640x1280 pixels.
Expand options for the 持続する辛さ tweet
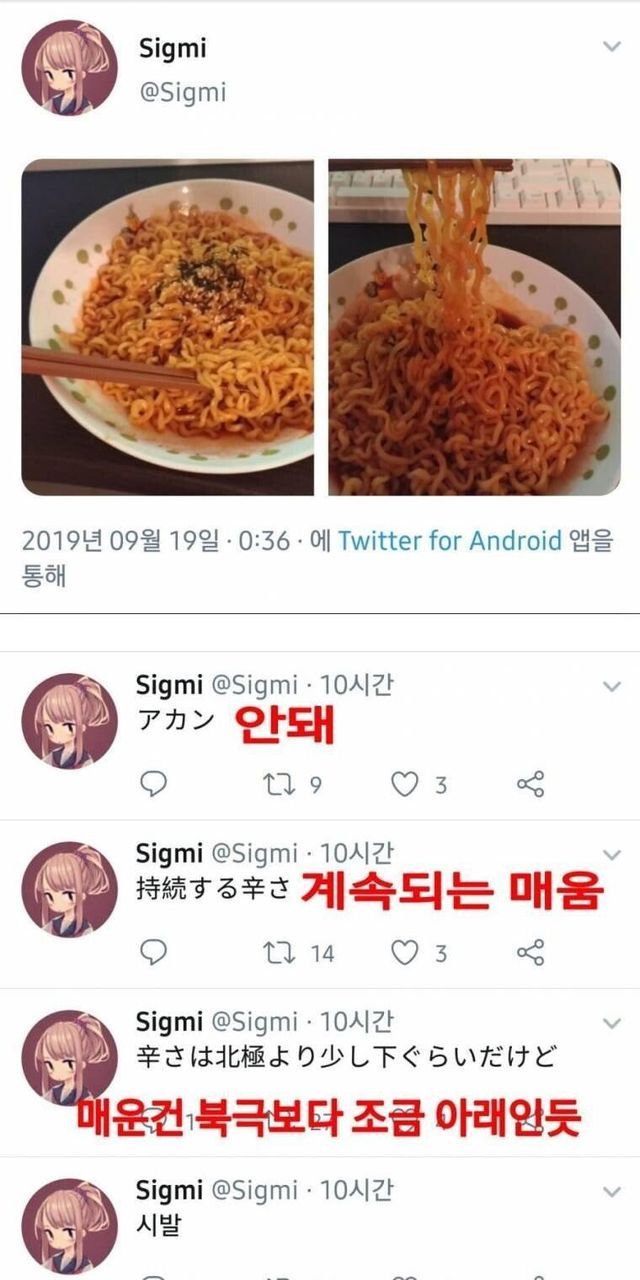(x=611, y=854)
